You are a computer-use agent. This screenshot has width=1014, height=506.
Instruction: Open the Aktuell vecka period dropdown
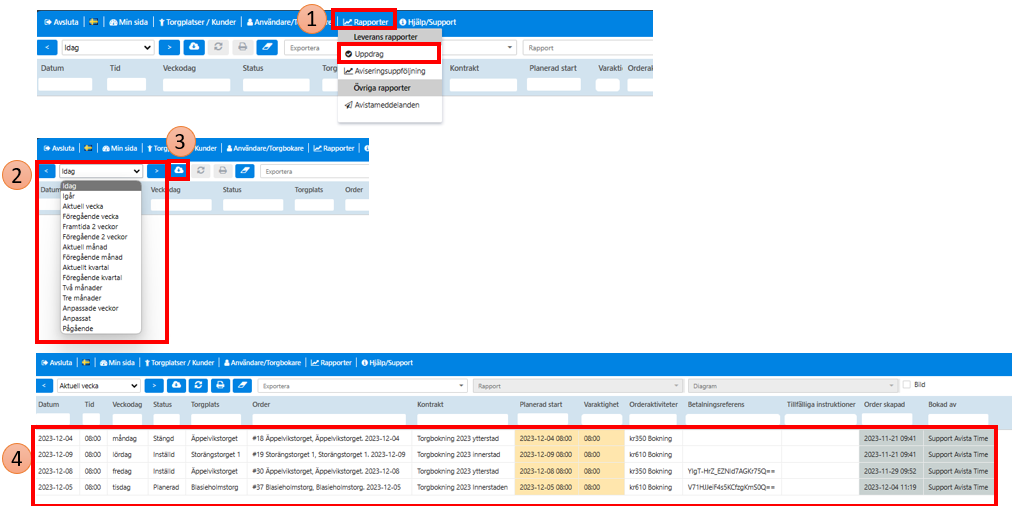click(x=99, y=386)
